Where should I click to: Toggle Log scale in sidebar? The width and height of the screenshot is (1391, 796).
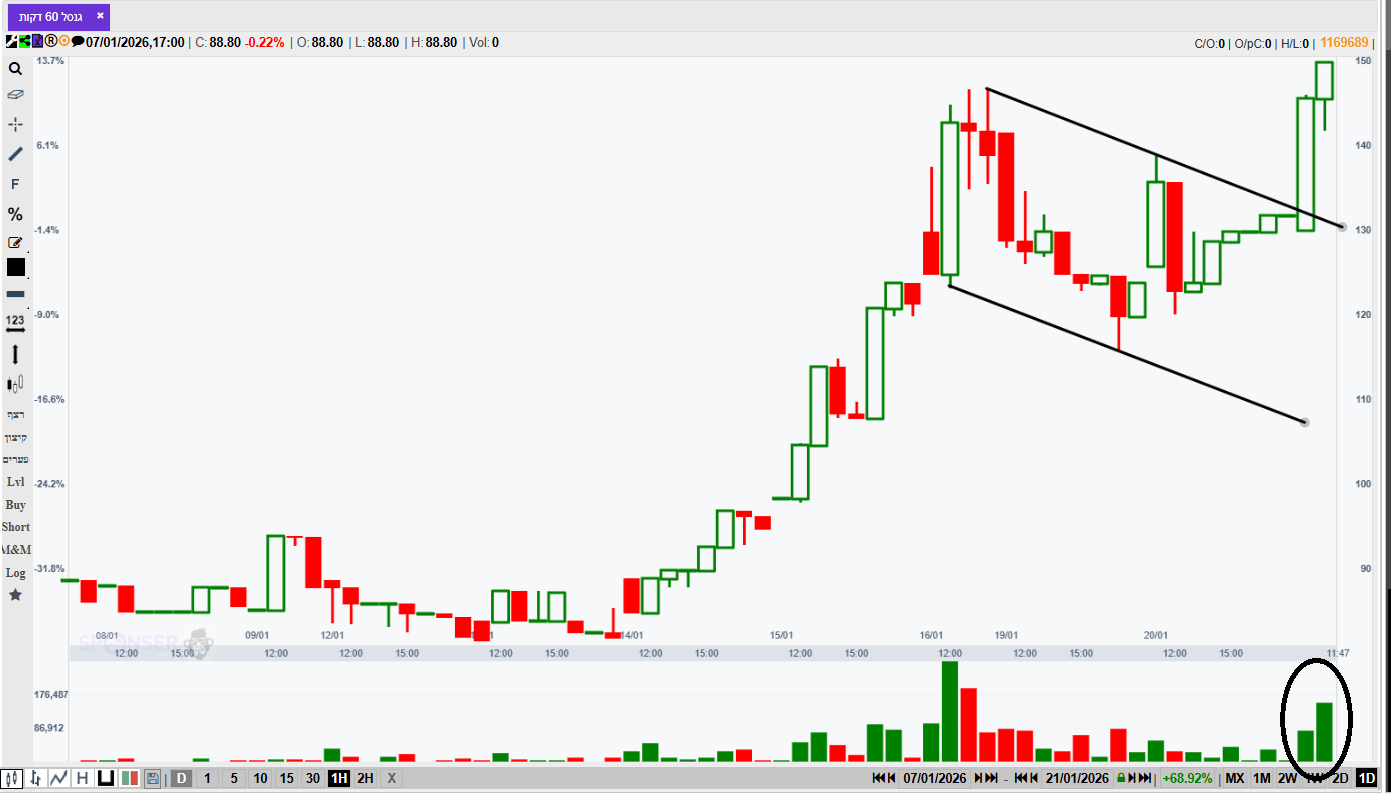(15, 573)
